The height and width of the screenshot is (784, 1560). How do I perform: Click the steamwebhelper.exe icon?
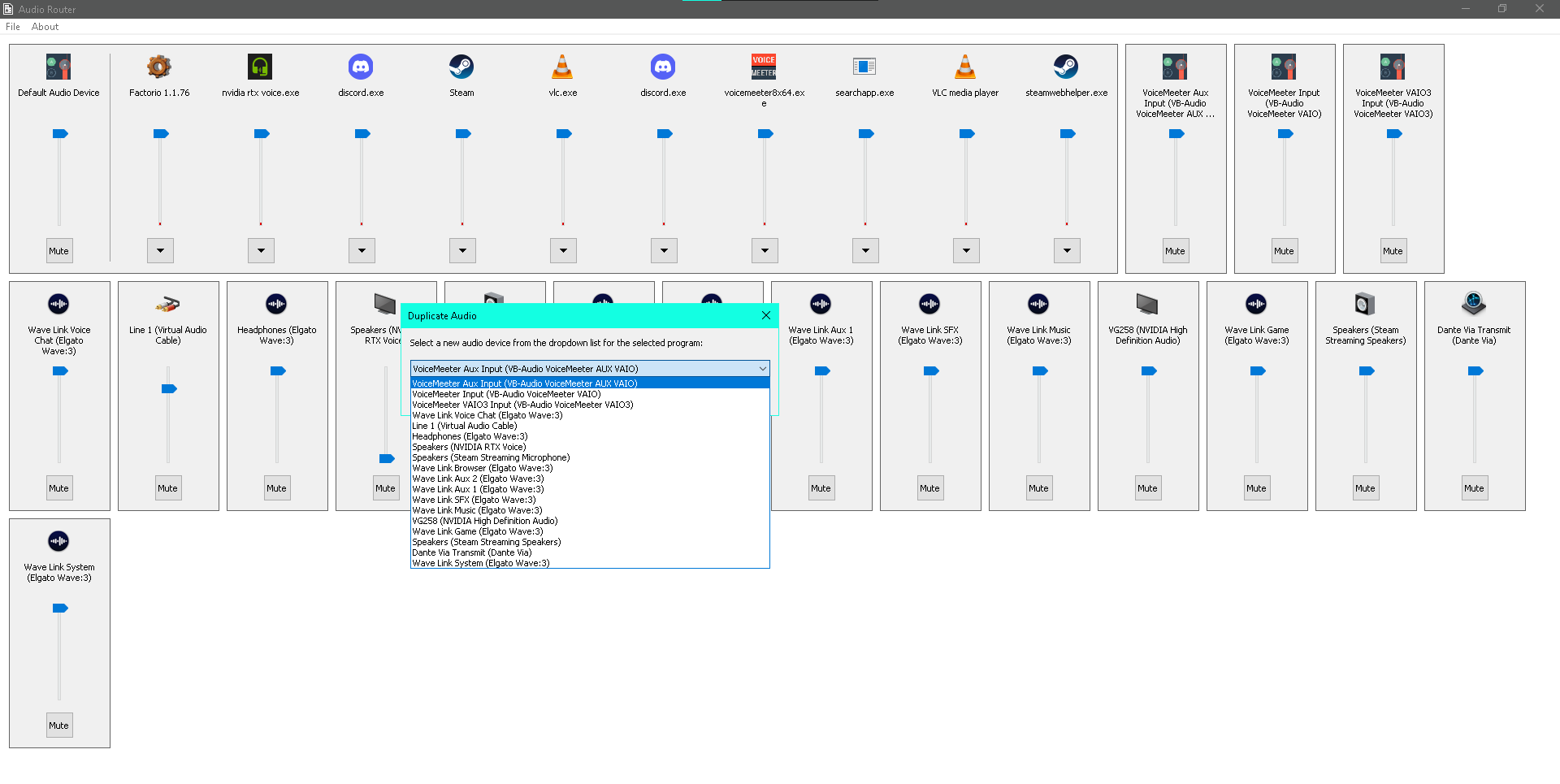tap(1066, 67)
